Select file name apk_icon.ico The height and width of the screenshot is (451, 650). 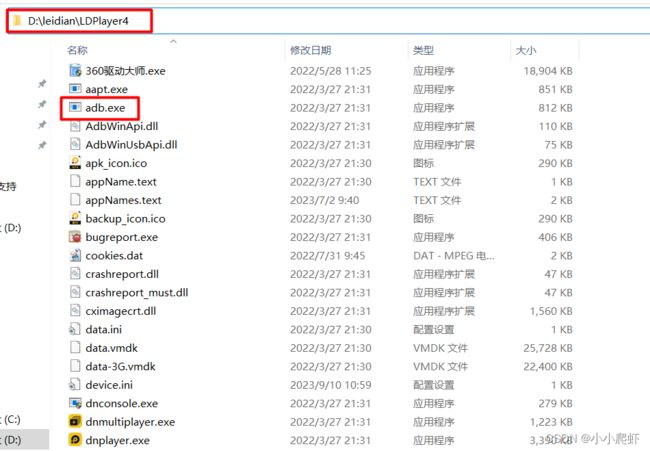tap(116, 163)
